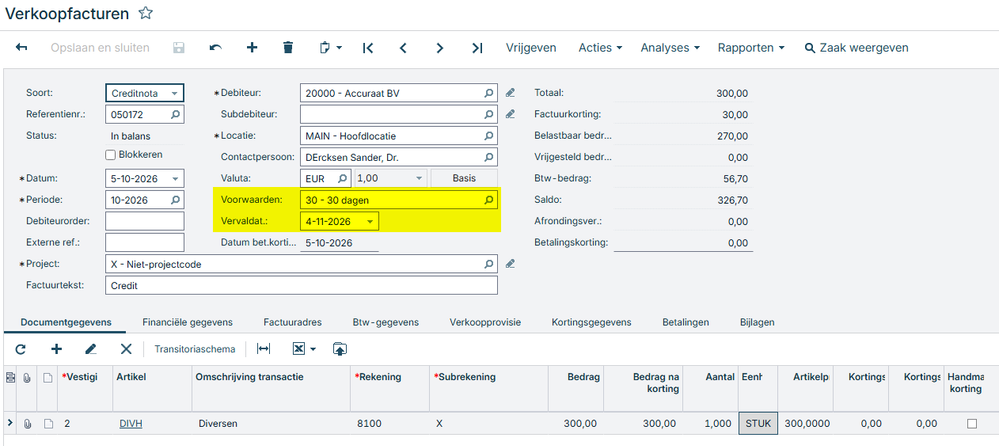Click attachment paperclip in the DIVH row

click(x=27, y=424)
